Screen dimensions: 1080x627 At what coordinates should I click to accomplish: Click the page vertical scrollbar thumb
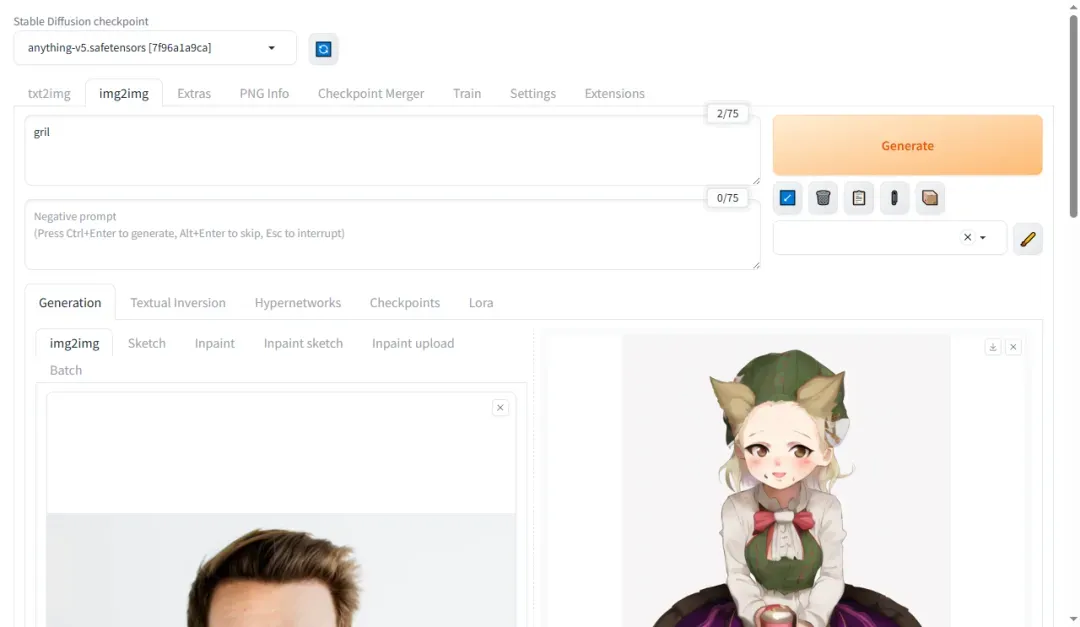click(x=1073, y=116)
